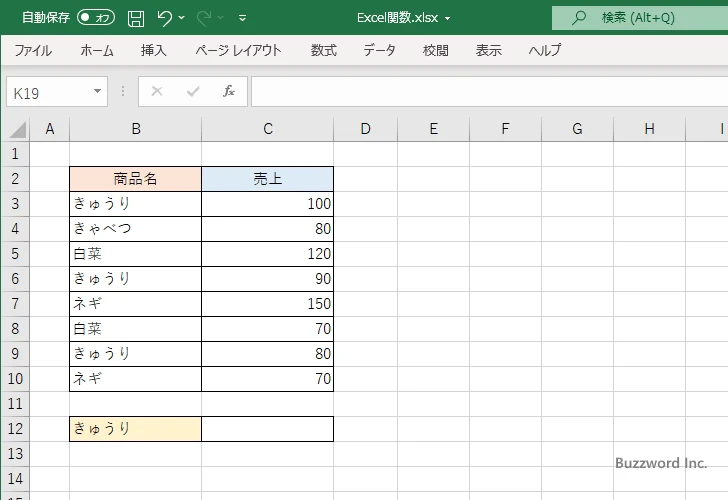This screenshot has height=500, width=728.
Task: Switch to the 校閲 tab
Action: click(x=436, y=50)
